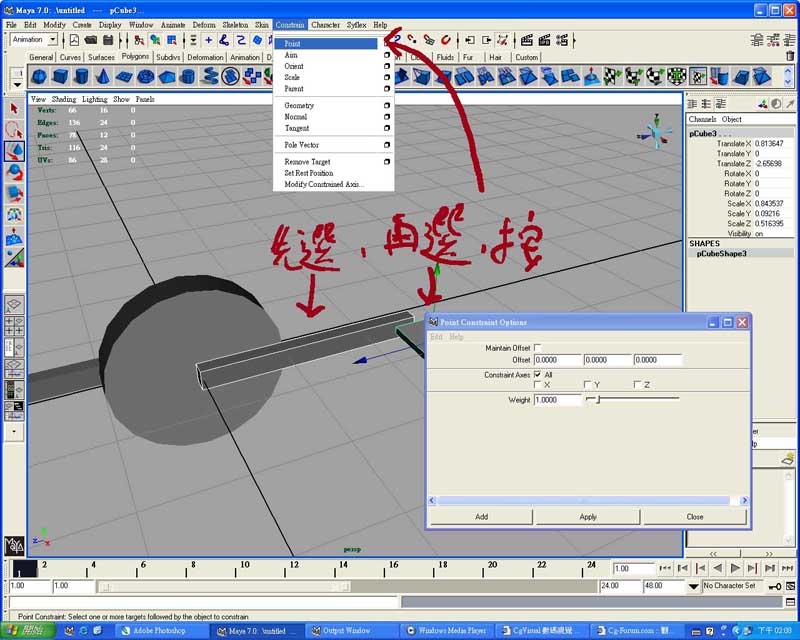800x640 pixels.
Task: Open the character set dropdown arrow
Action: [693, 586]
